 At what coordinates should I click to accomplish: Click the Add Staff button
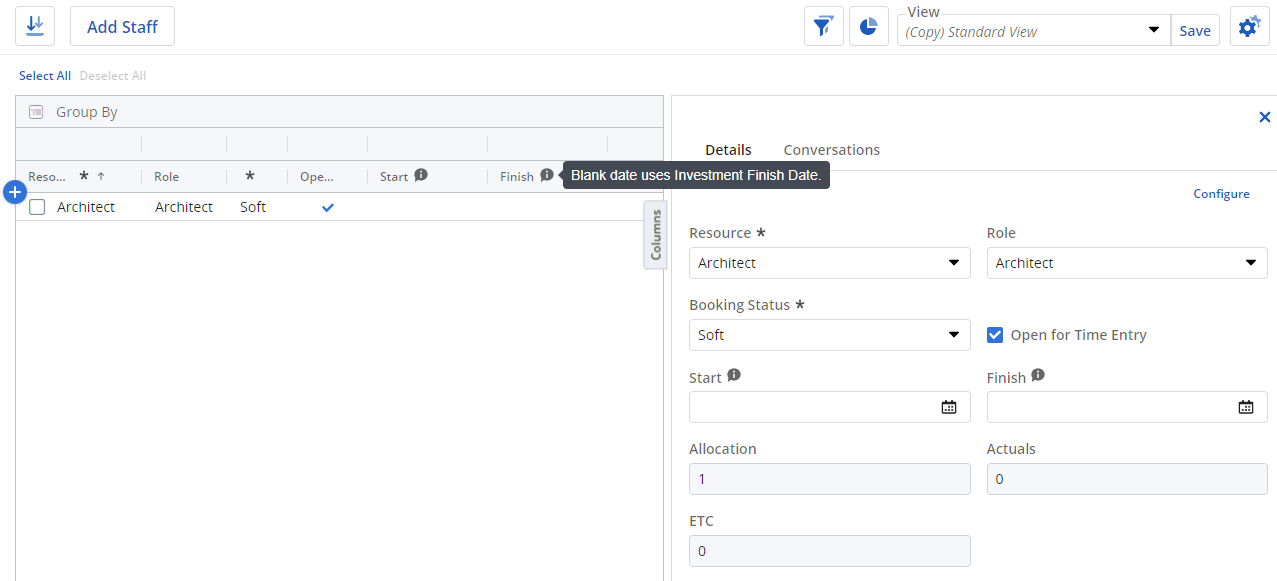point(122,27)
